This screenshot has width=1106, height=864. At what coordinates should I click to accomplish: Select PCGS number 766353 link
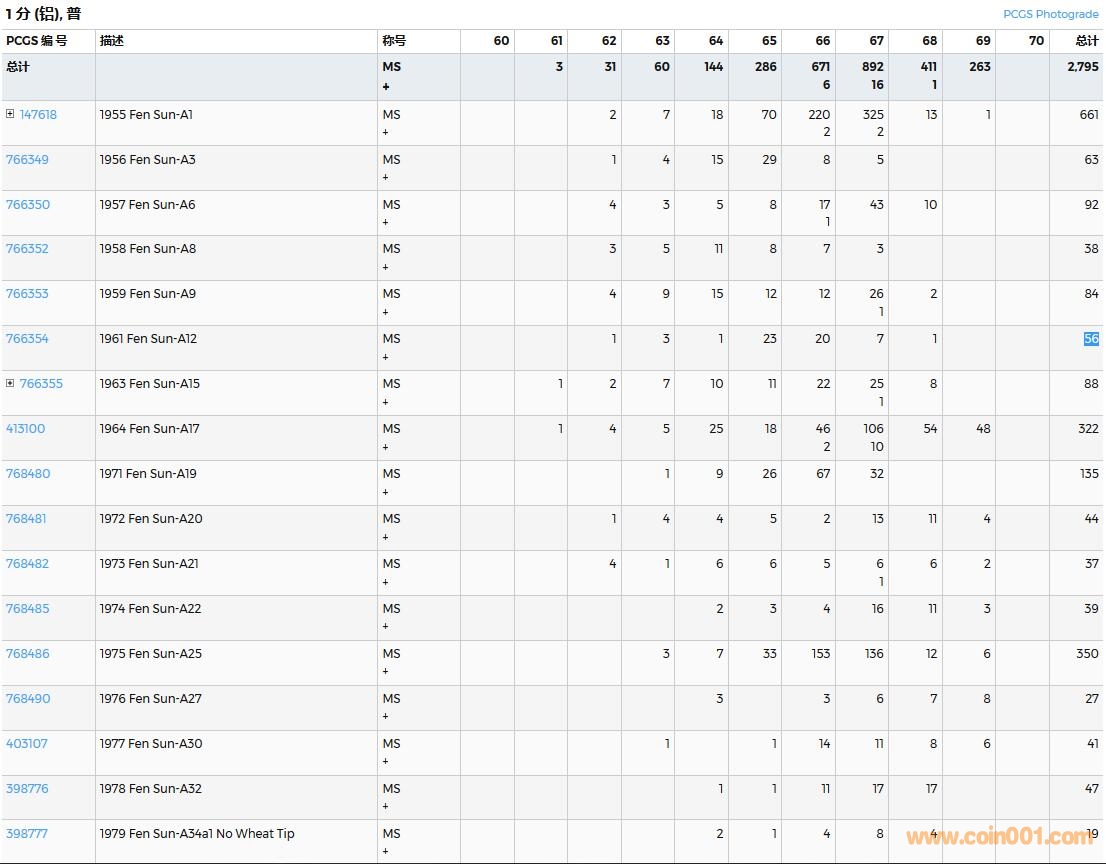[27, 293]
